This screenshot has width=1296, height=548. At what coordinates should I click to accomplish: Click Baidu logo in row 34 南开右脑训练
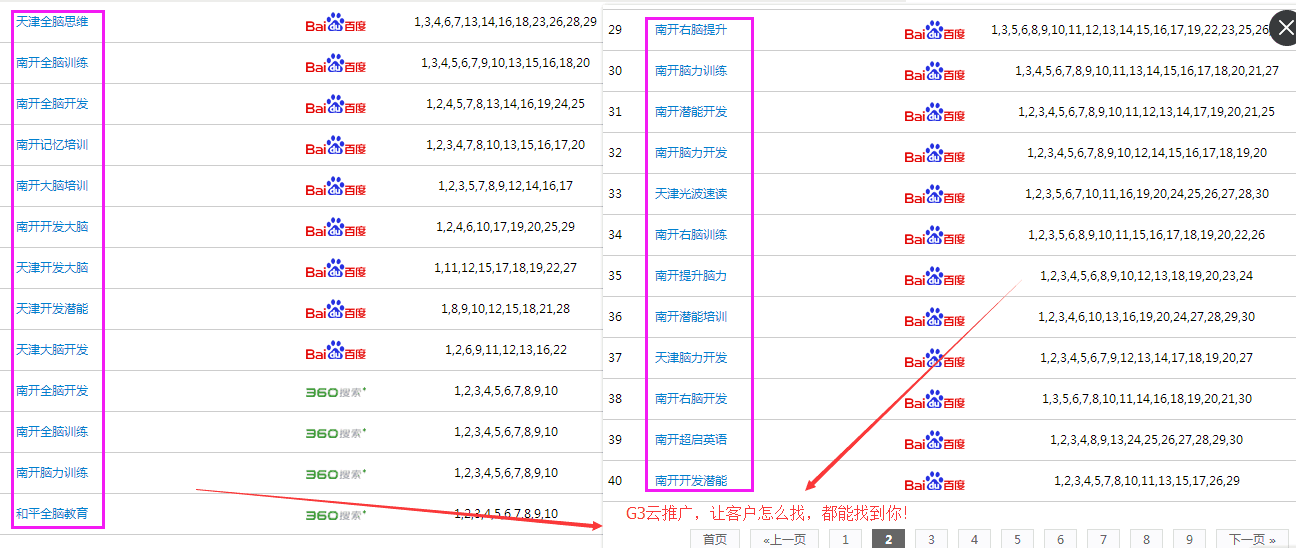click(935, 236)
